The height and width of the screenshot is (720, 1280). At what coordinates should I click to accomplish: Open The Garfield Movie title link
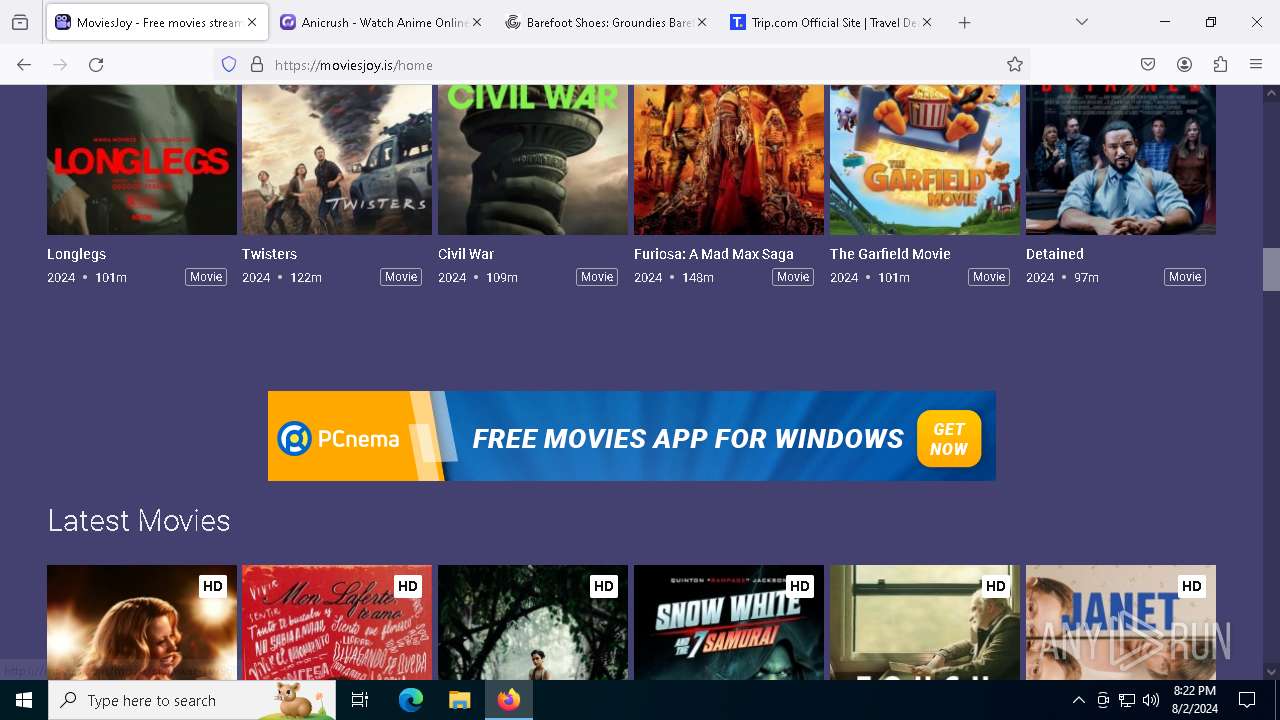coord(890,254)
